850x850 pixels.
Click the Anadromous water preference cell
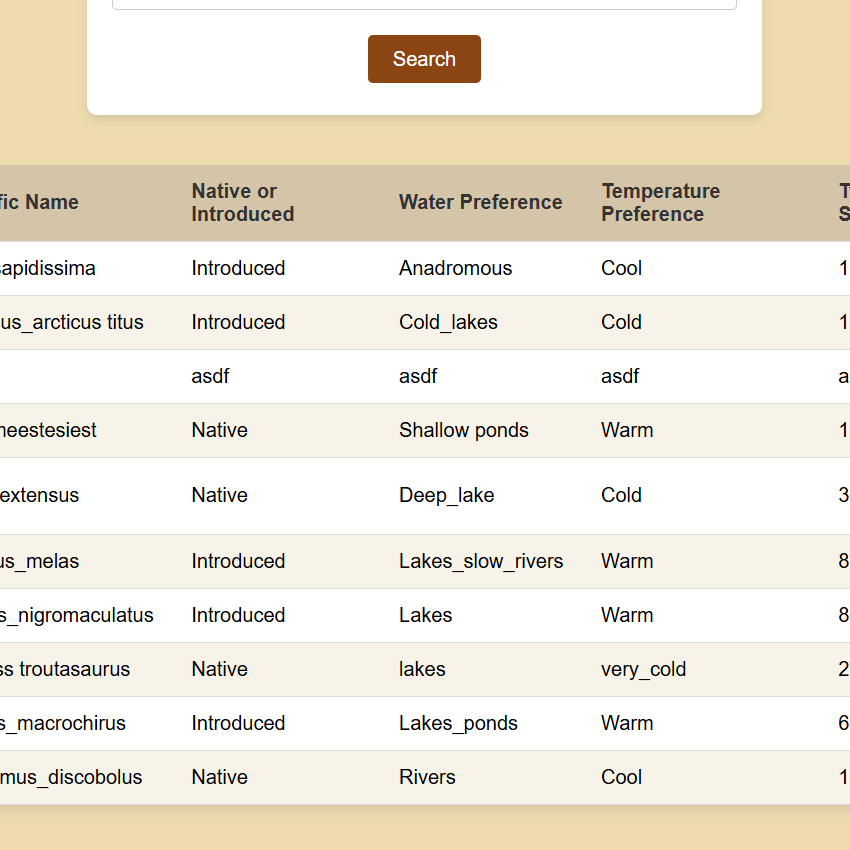coord(455,268)
